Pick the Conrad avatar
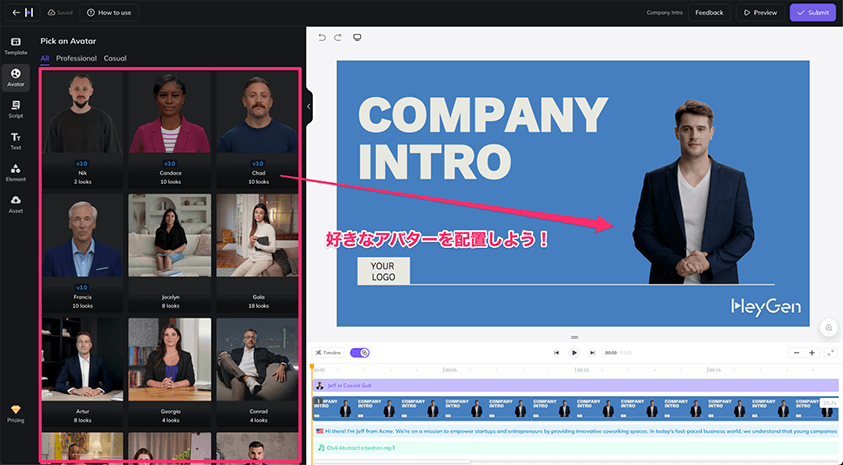 (x=257, y=372)
